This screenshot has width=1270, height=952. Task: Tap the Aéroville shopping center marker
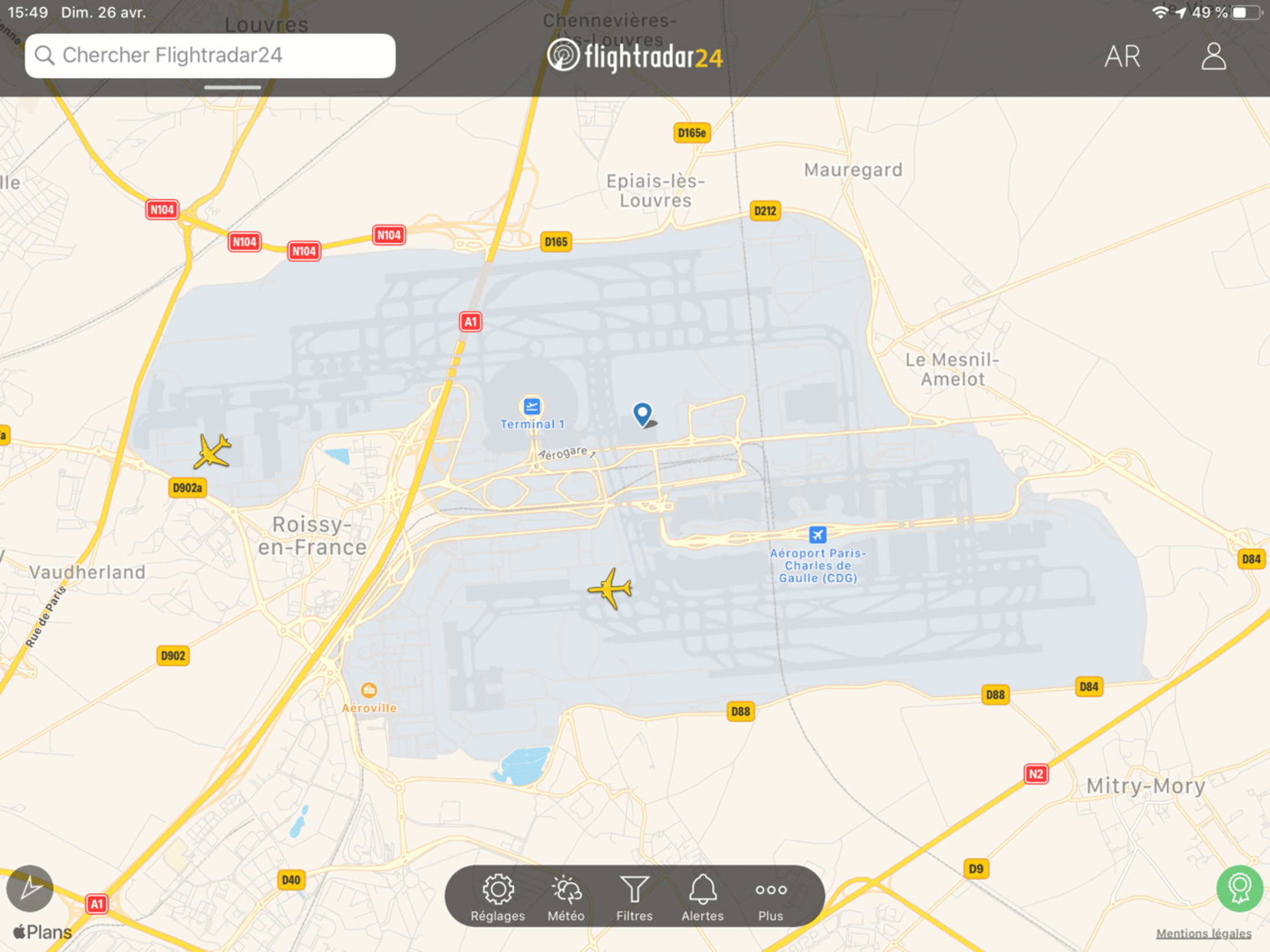tap(369, 690)
